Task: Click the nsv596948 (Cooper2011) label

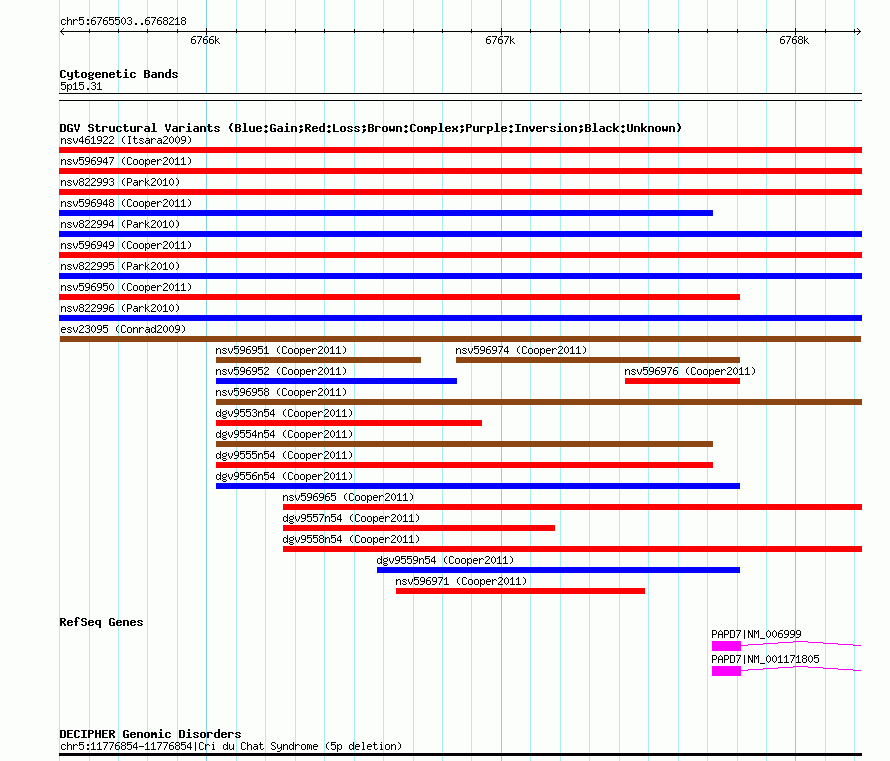Action: (126, 203)
